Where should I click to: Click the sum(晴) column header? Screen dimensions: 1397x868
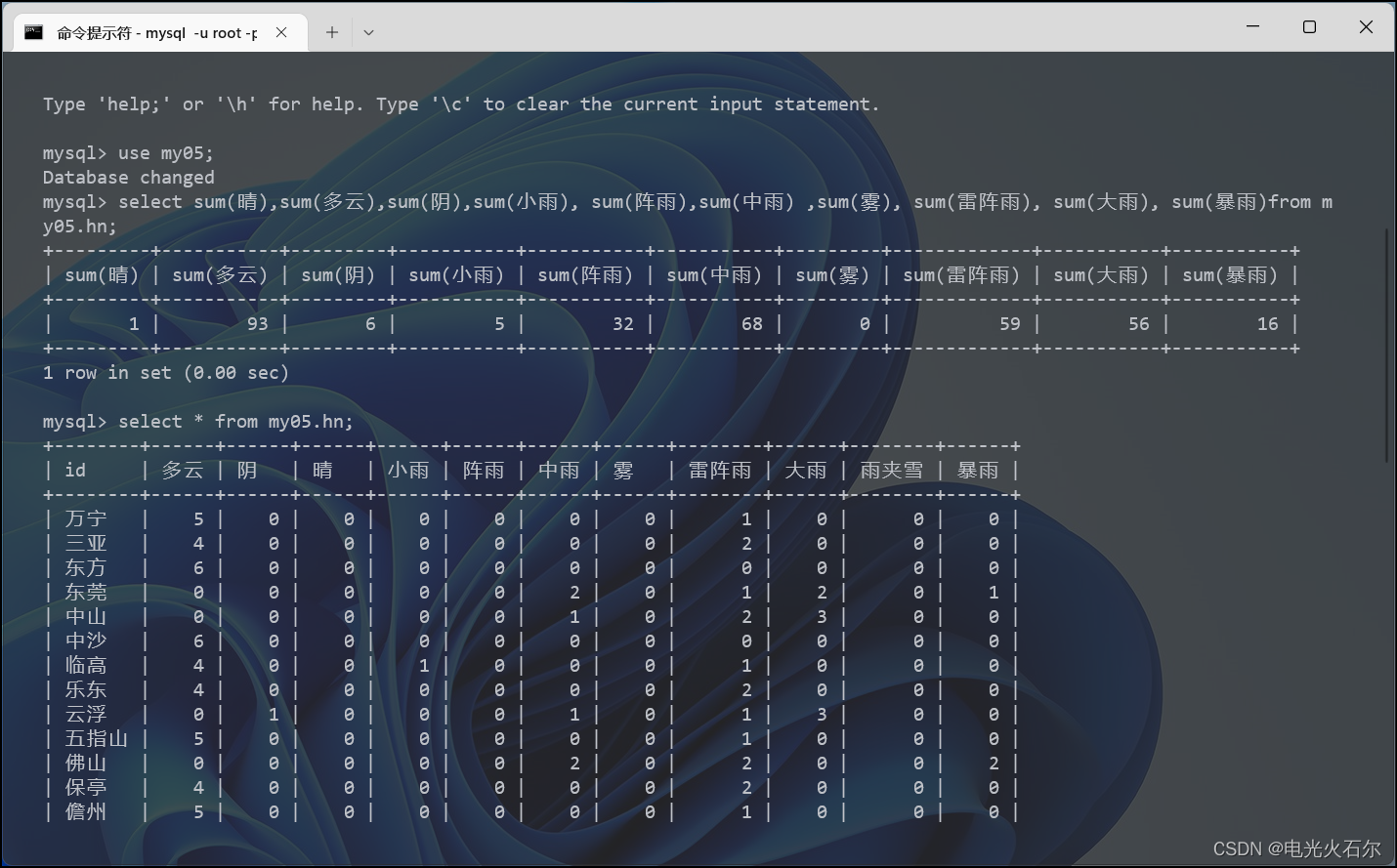pos(101,274)
